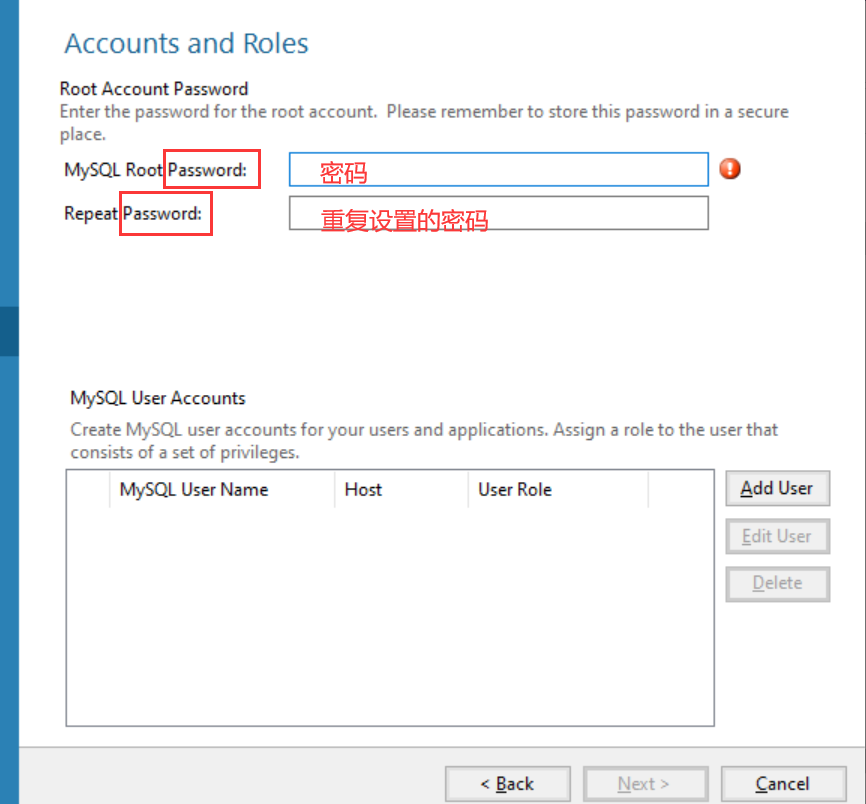The height and width of the screenshot is (804, 866).
Task: Select the User Role column header
Action: pos(558,489)
